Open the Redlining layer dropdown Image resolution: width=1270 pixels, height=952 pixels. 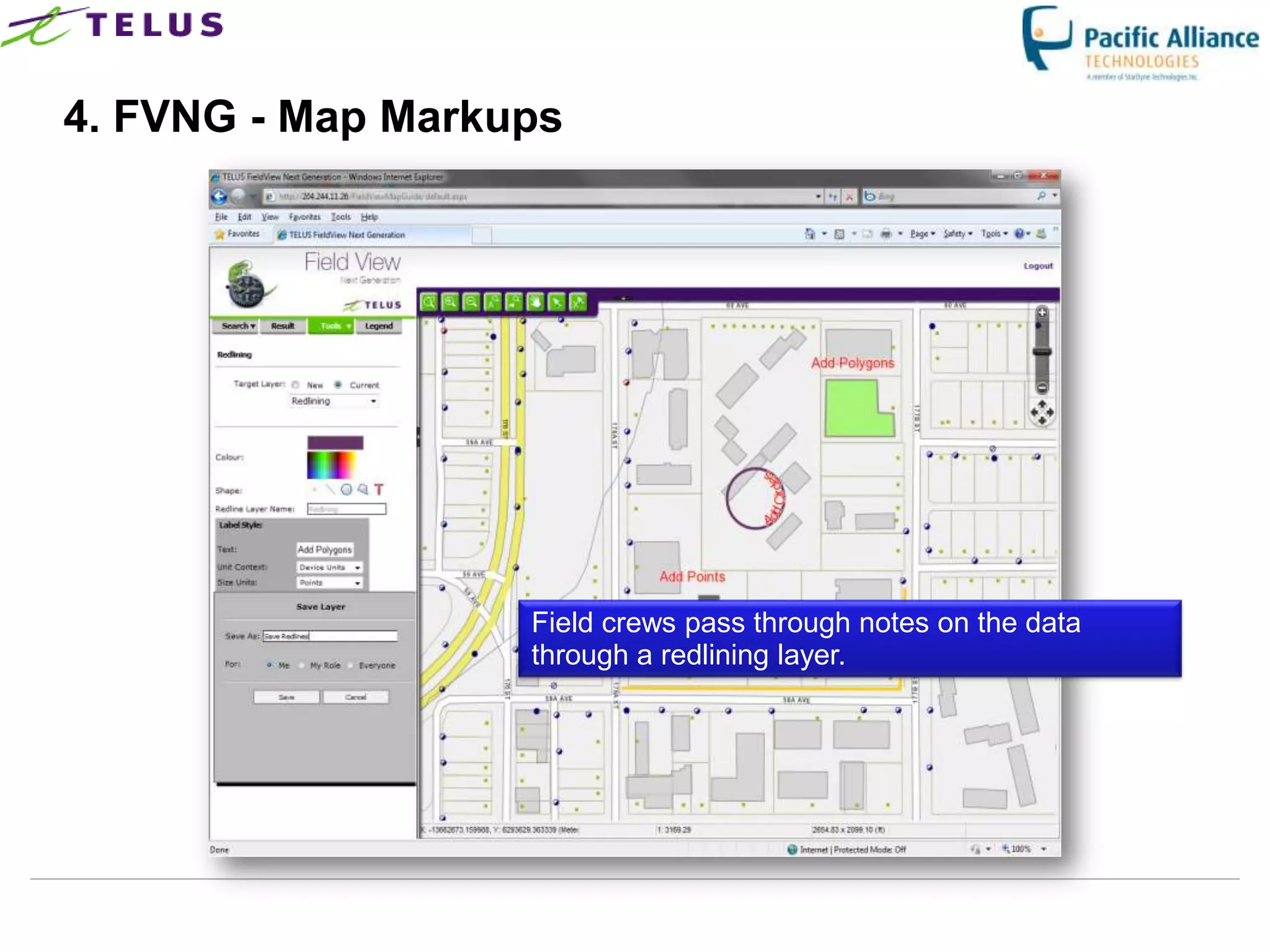[x=334, y=401]
